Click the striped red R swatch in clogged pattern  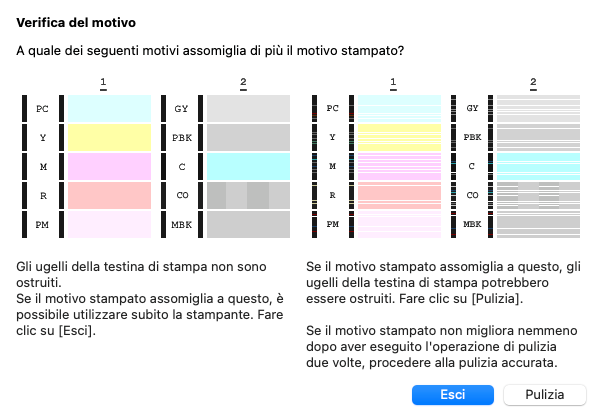click(398, 194)
